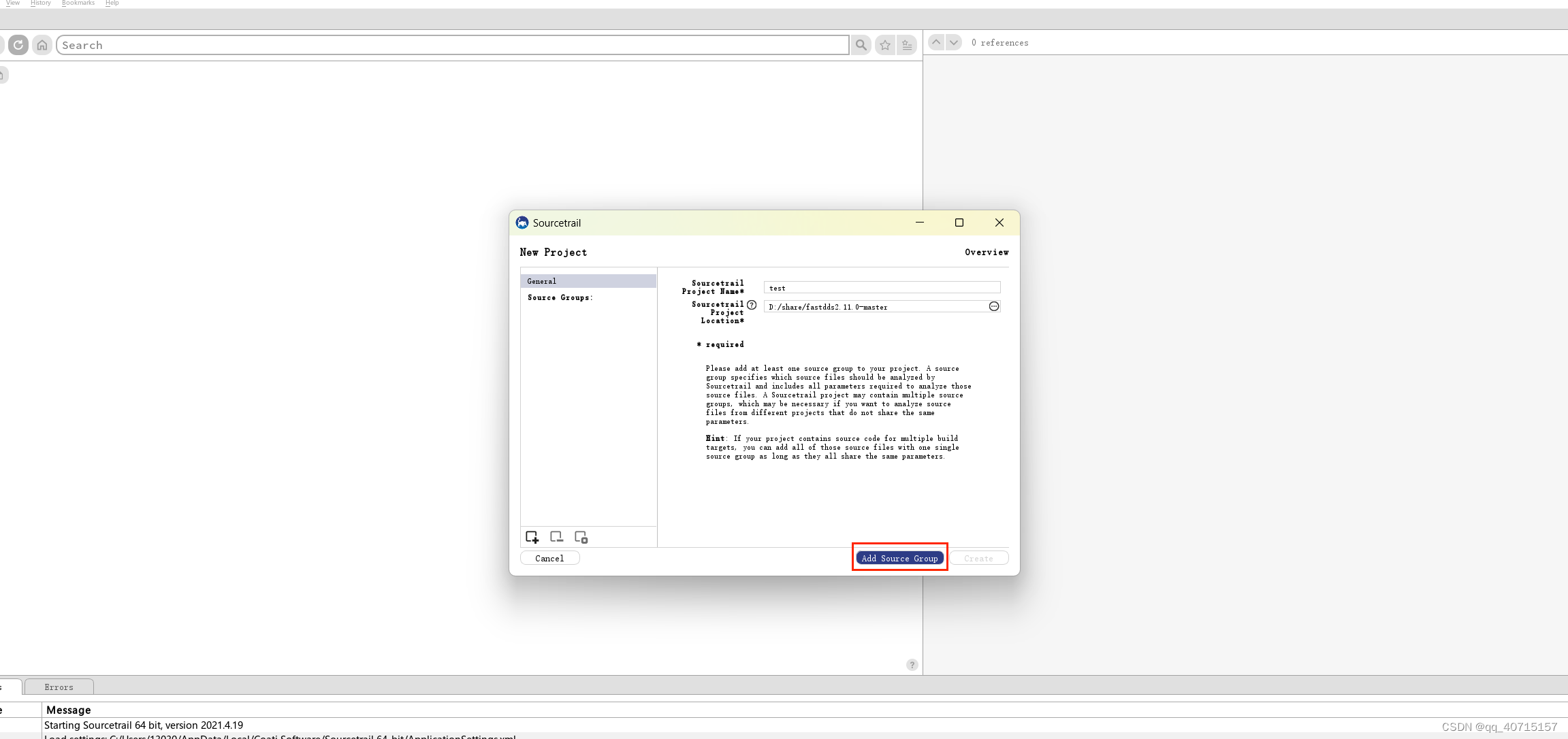Viewport: 1568px width, 739px height.
Task: Click the duplicate source group icon
Action: click(581, 537)
